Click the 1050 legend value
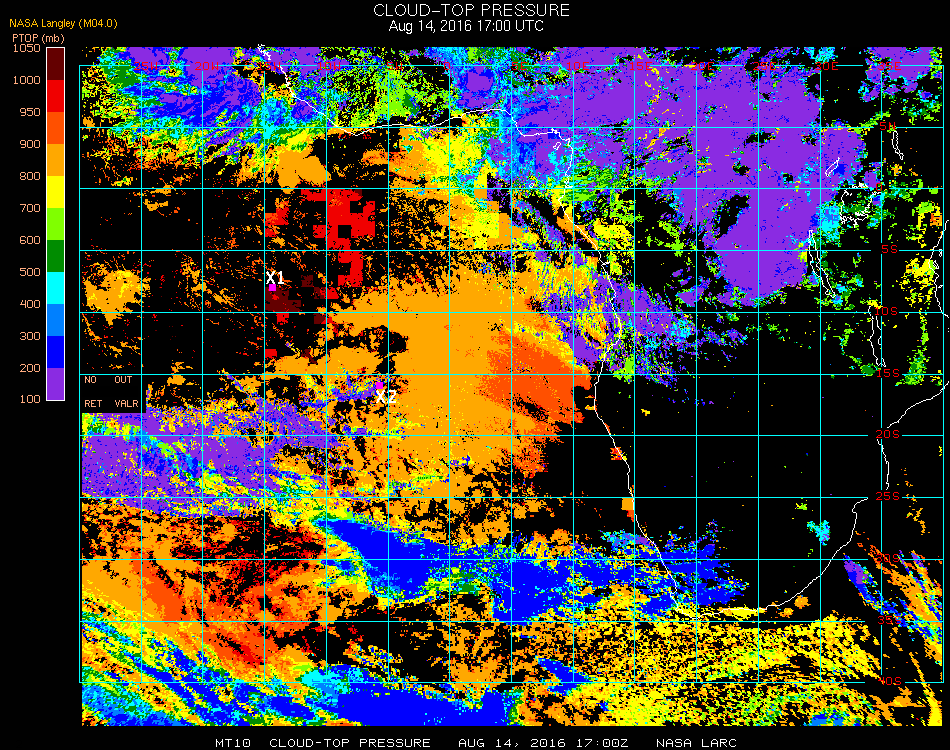The image size is (950, 750). (x=27, y=48)
